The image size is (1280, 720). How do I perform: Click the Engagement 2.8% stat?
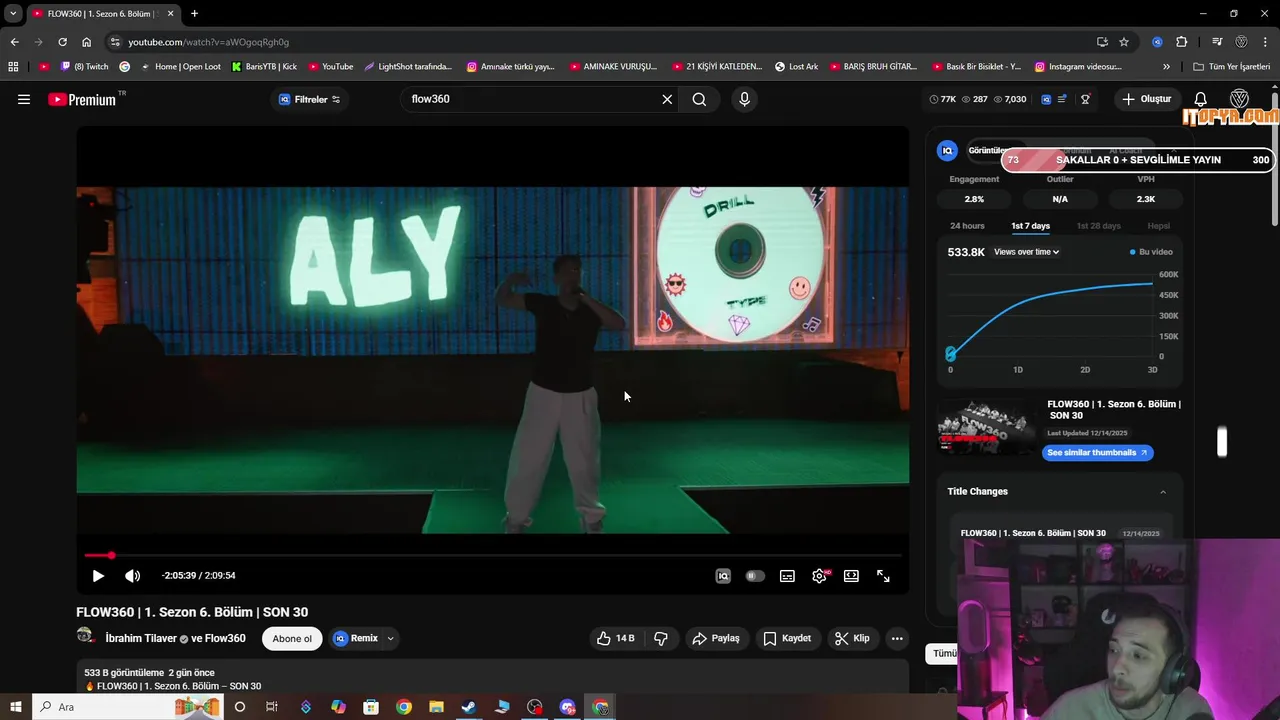pos(974,199)
